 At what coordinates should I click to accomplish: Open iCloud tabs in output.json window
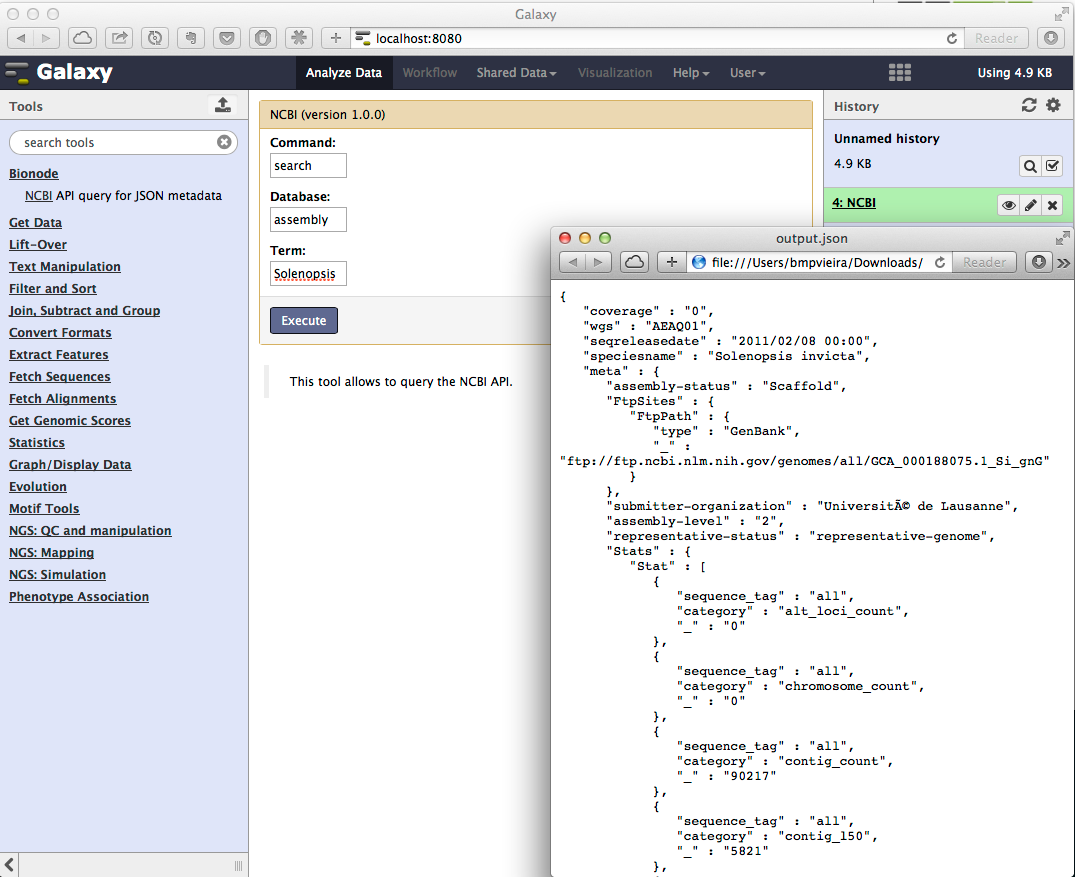634,262
